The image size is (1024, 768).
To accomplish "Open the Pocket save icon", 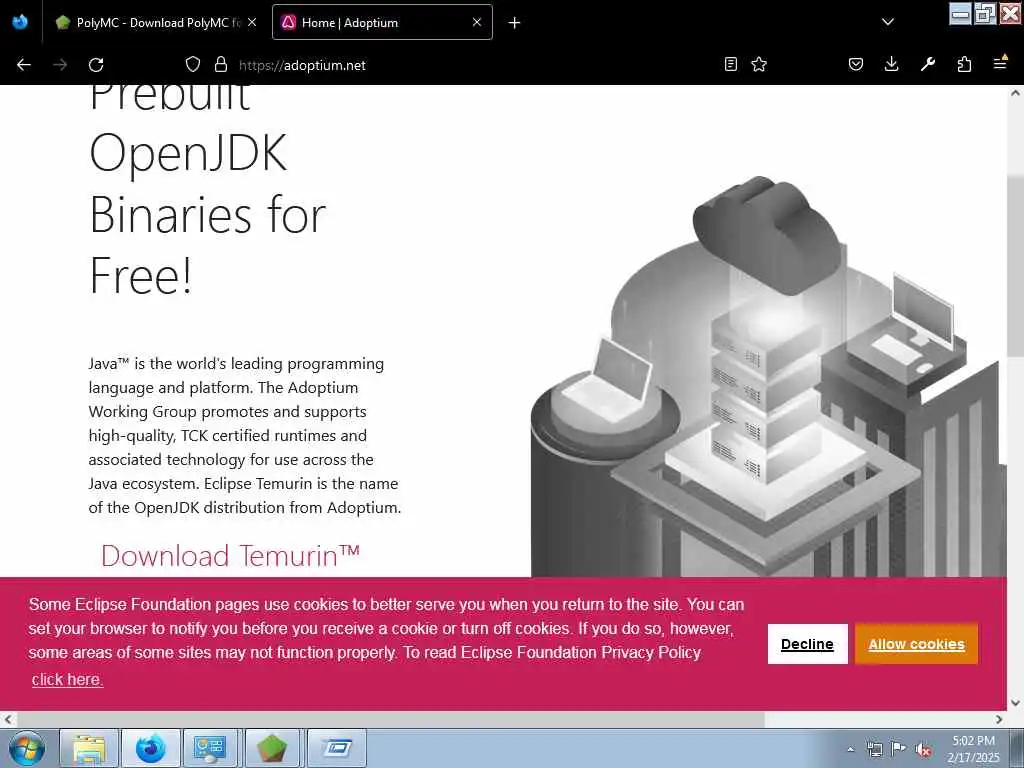I will (x=856, y=64).
